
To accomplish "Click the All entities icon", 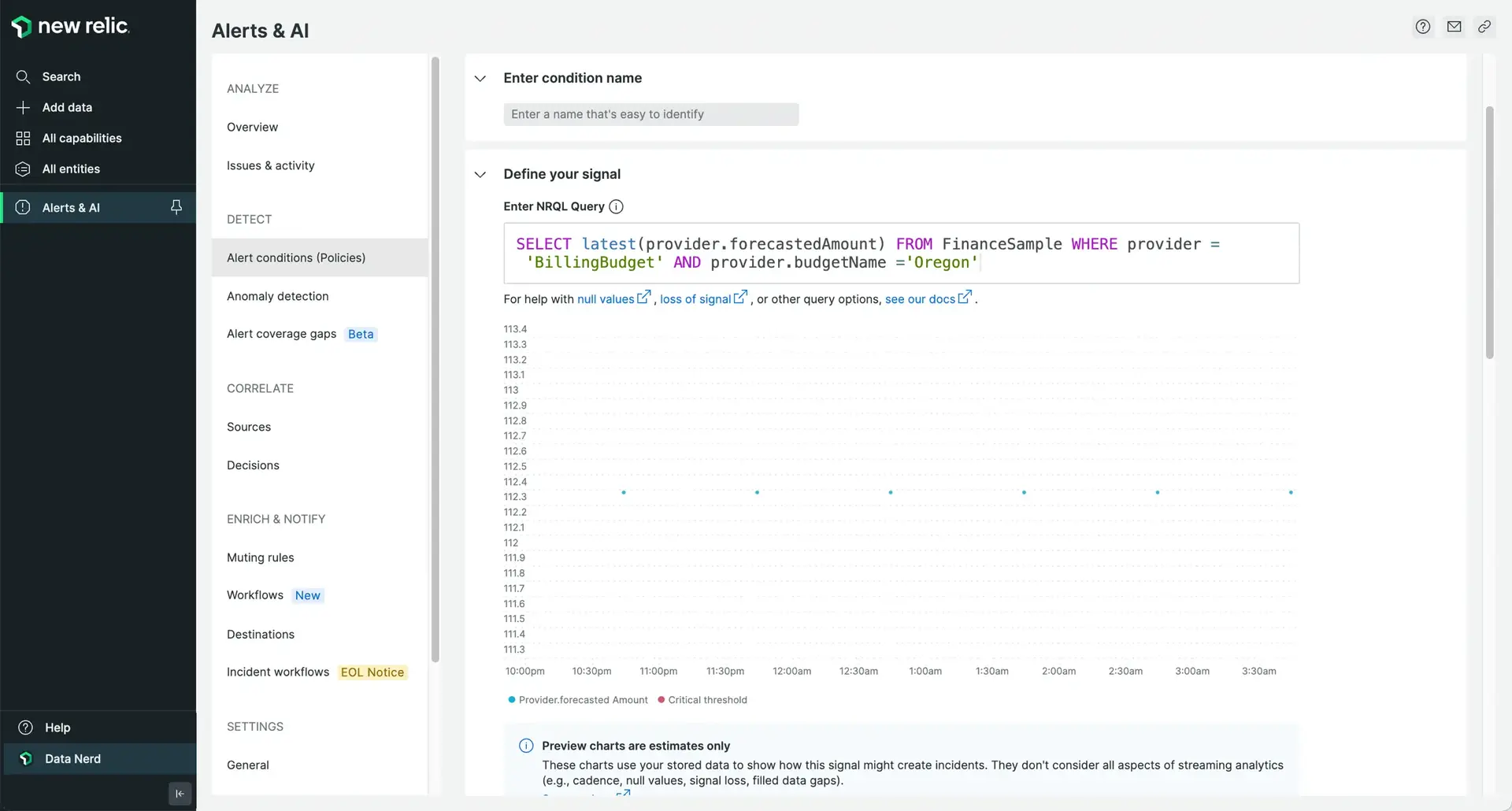I will (23, 168).
